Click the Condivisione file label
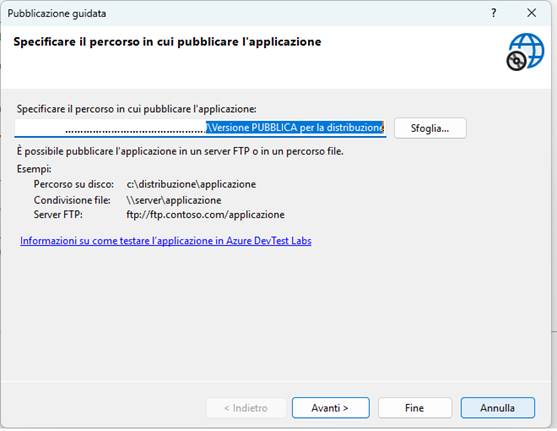 coord(72,200)
